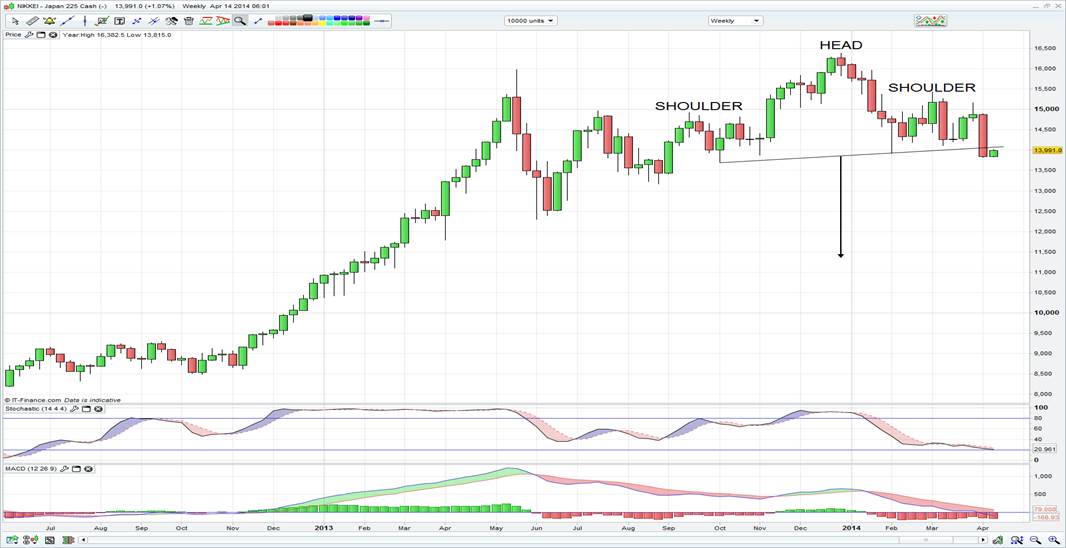Screen dimensions: 1066x548
Task: Select the red-green channel drawing tool
Action: pos(205,21)
